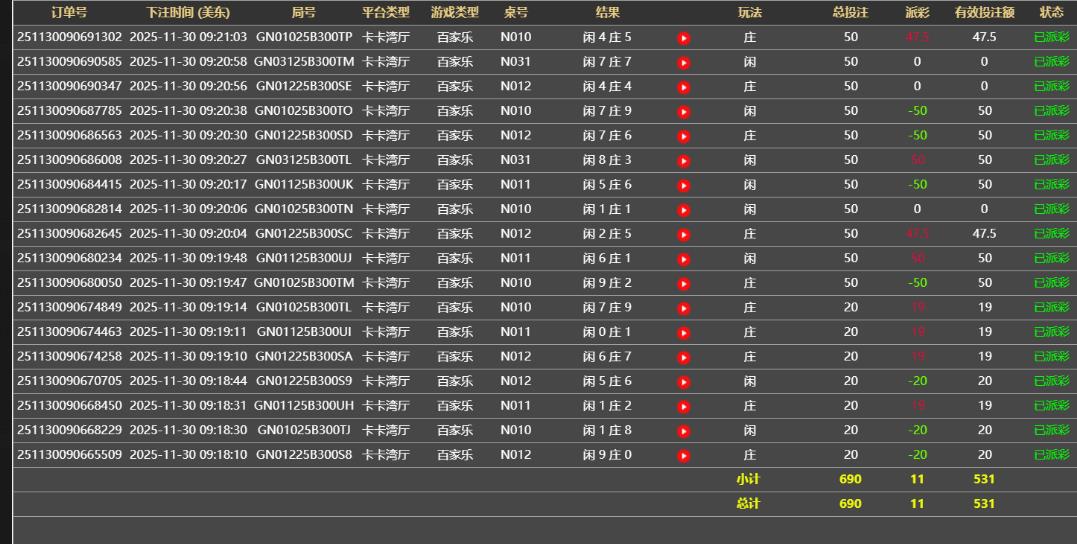The width and height of the screenshot is (1077, 544).
Task: Click the 派彩 column header
Action: pyautogui.click(x=917, y=13)
